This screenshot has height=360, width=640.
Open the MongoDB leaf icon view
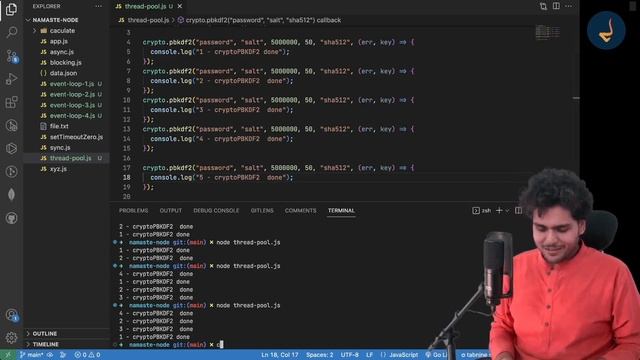(x=11, y=195)
